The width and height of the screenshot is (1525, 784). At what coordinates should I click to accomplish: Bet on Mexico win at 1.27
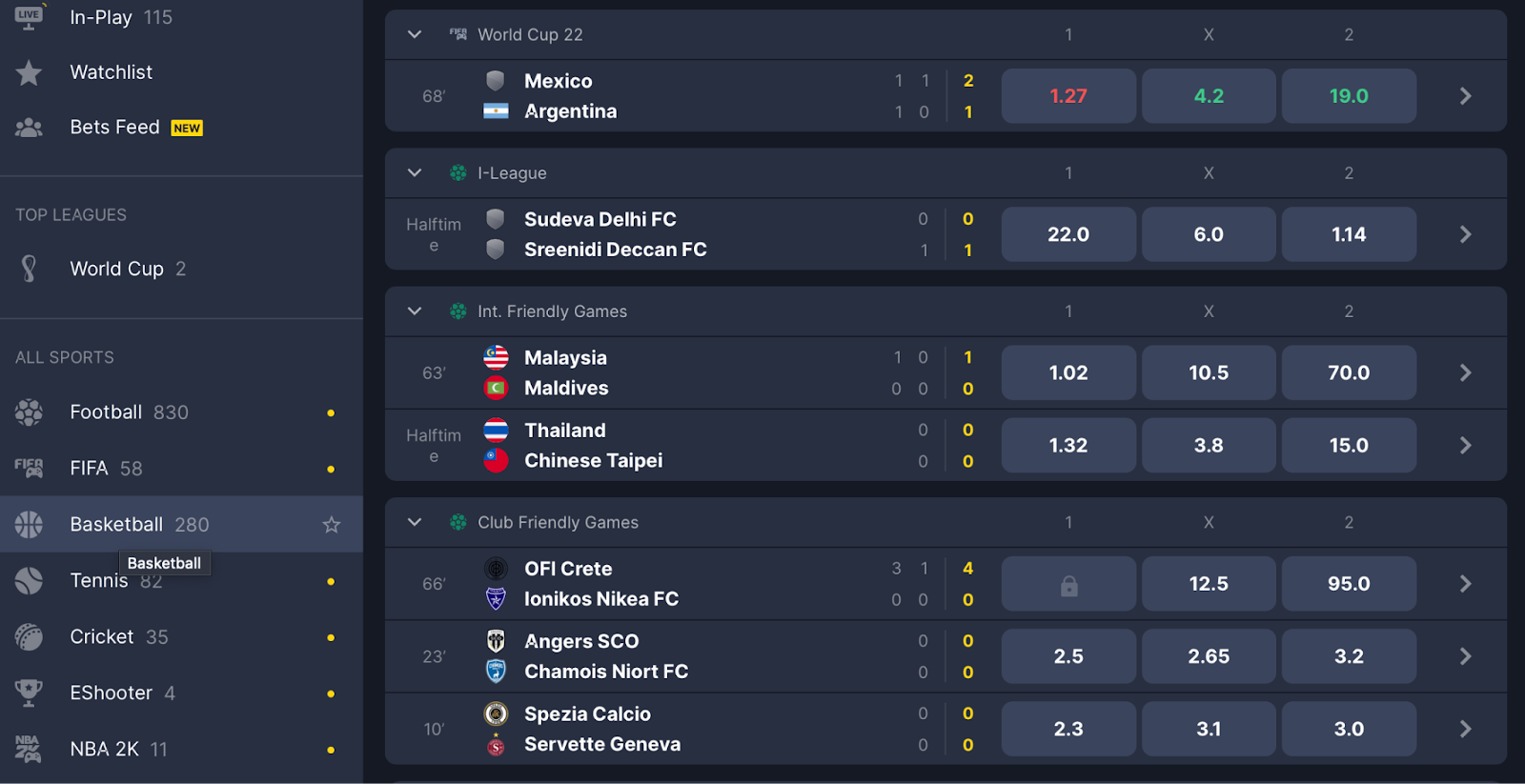[x=1067, y=96]
